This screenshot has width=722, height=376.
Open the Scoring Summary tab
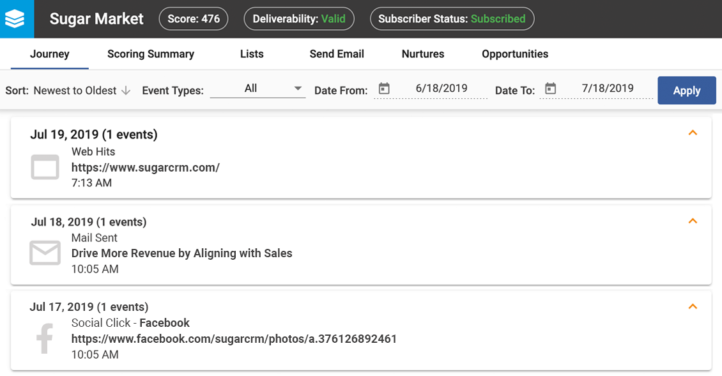[x=151, y=54]
